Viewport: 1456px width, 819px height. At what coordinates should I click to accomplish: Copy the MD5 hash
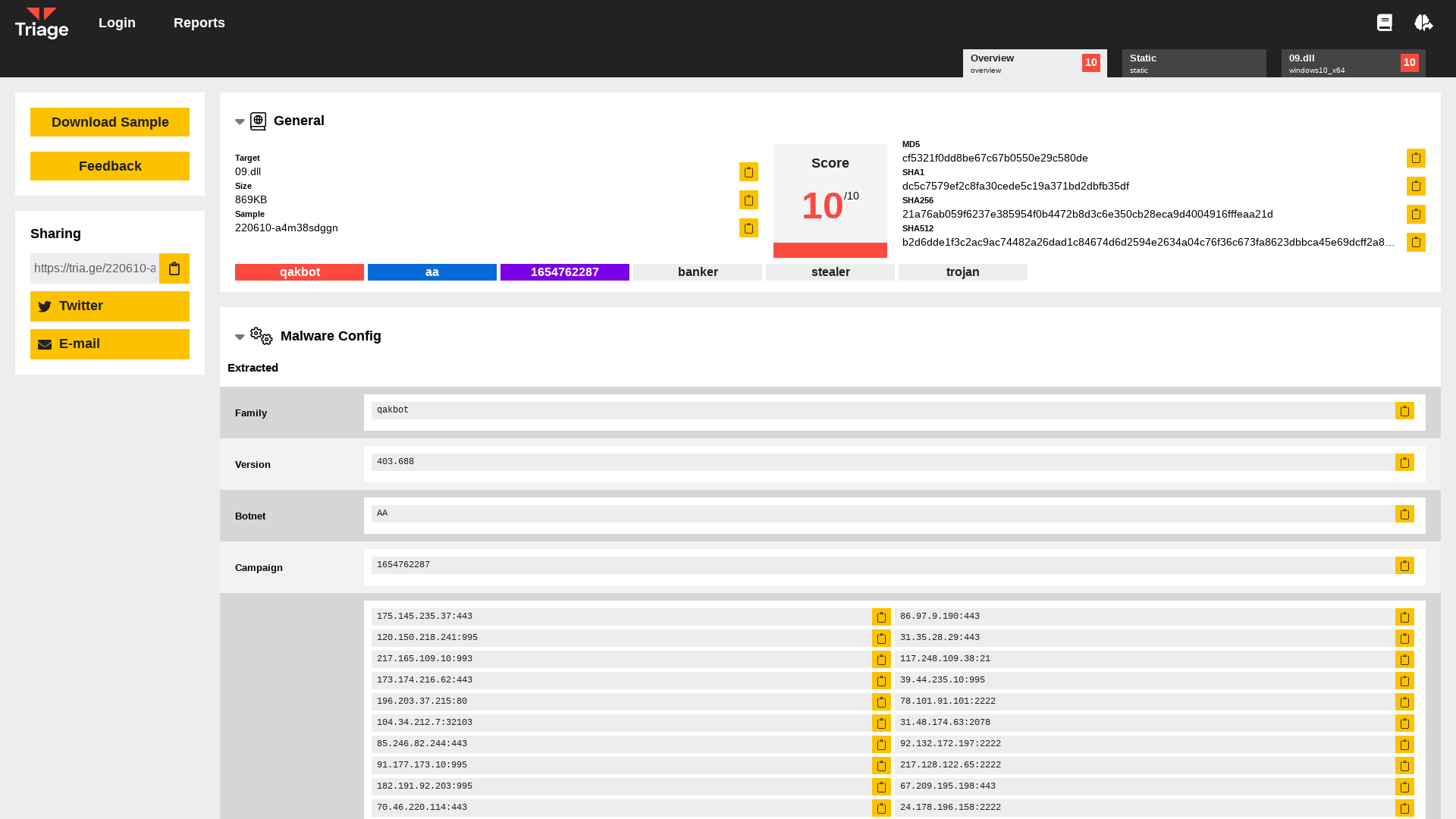tap(1416, 158)
